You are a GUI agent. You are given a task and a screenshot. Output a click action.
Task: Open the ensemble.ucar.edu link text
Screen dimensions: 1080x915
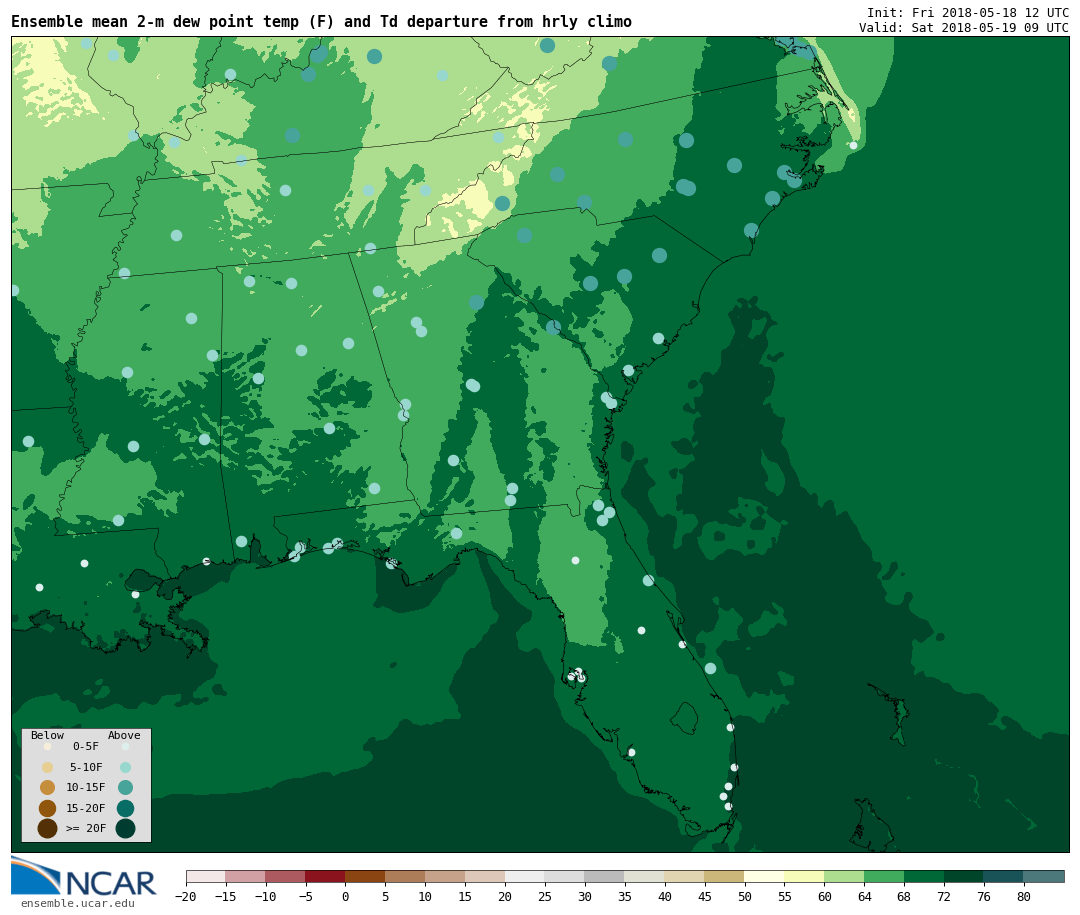click(78, 903)
